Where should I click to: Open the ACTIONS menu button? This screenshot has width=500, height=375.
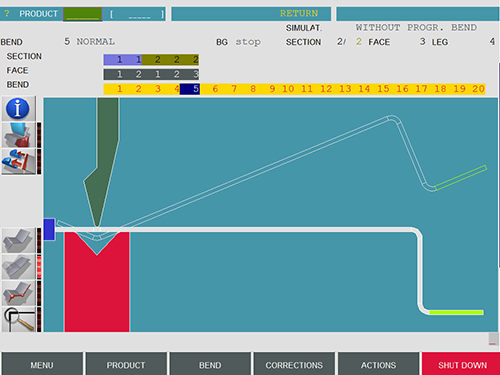378,365
